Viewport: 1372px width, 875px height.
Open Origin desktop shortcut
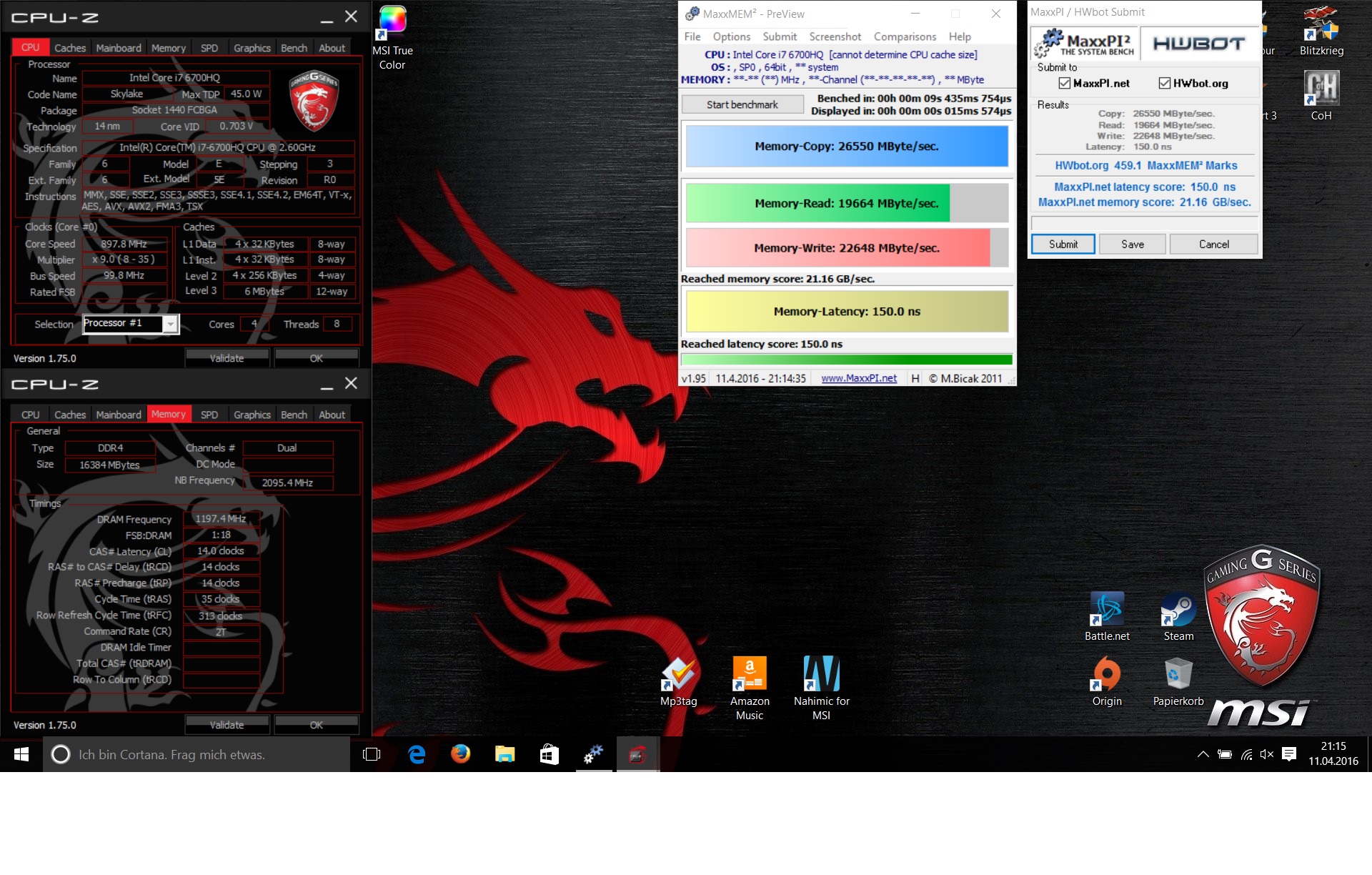tap(1107, 681)
